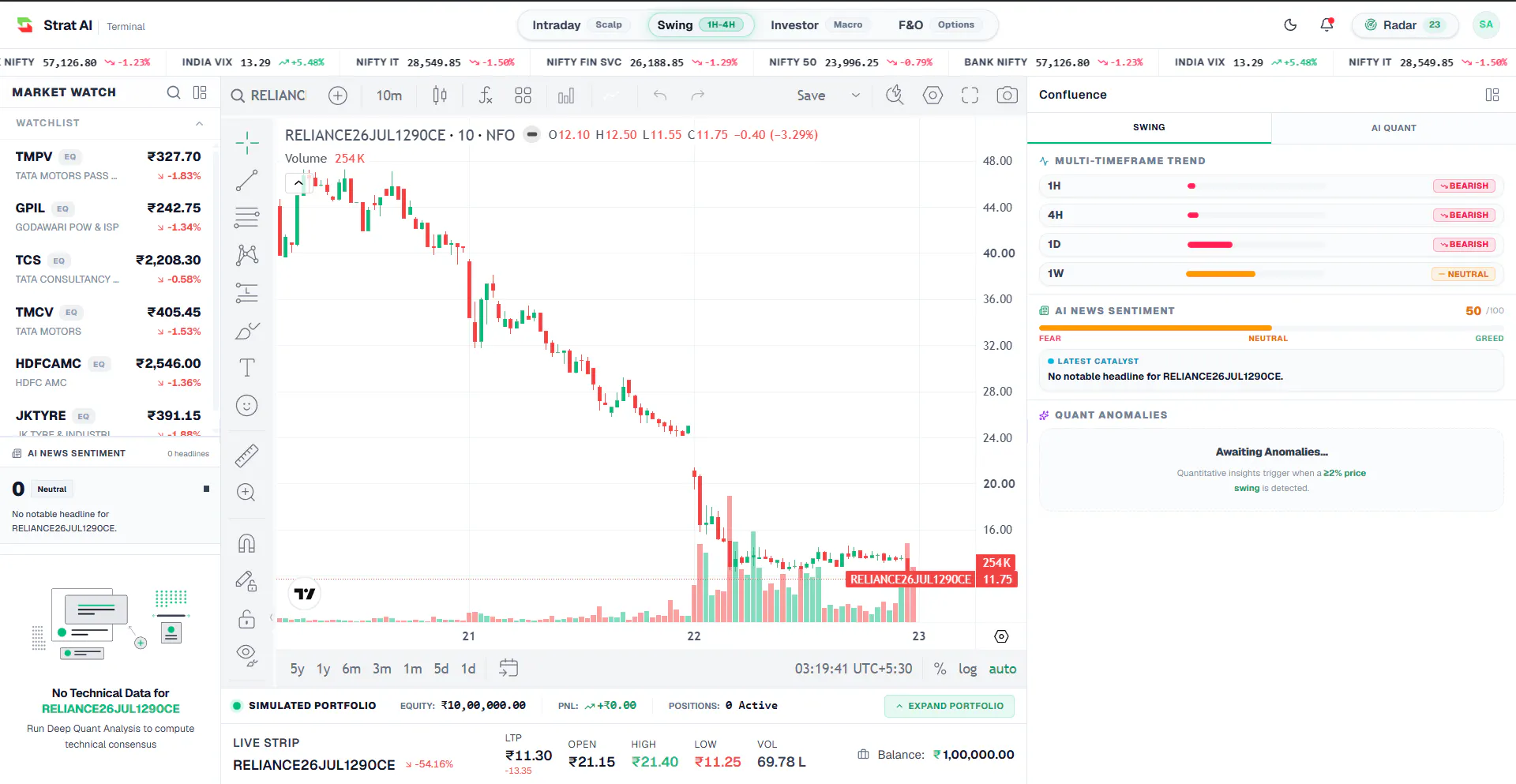Toggle logarithmic scale
The width and height of the screenshot is (1516, 784).
point(967,669)
